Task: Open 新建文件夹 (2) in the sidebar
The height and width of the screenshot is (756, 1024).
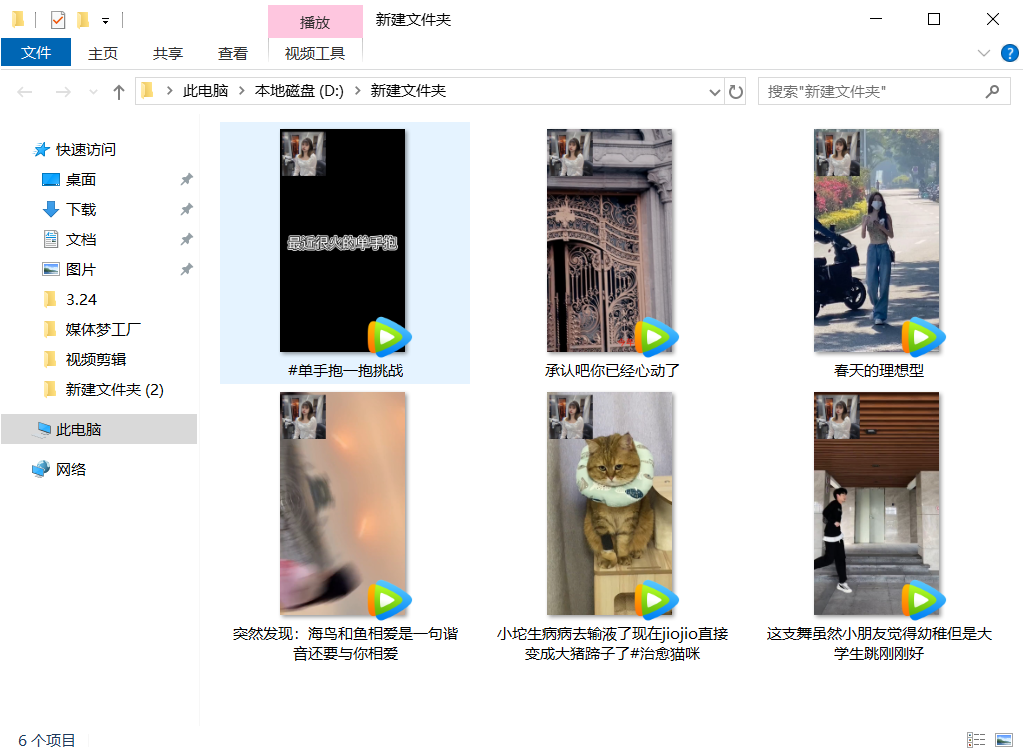Action: [114, 390]
